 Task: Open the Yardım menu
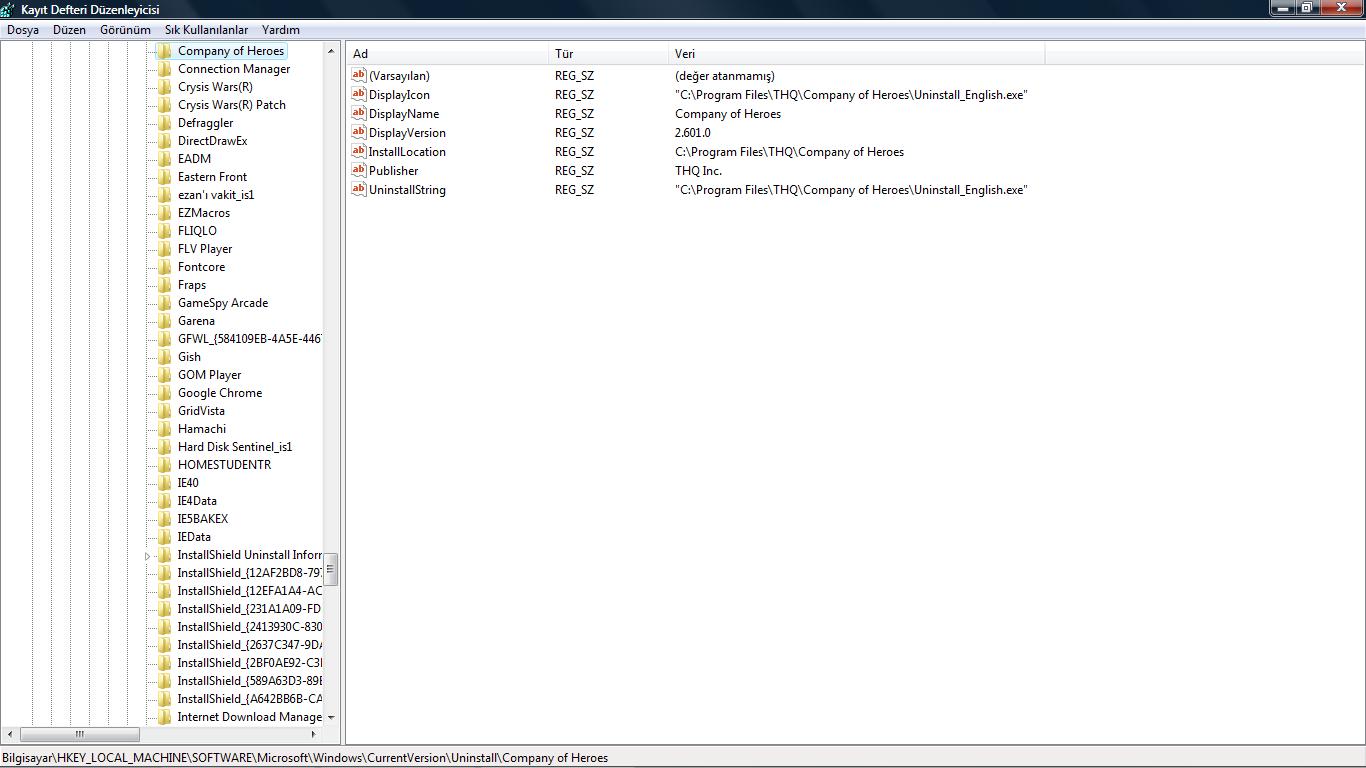click(281, 30)
